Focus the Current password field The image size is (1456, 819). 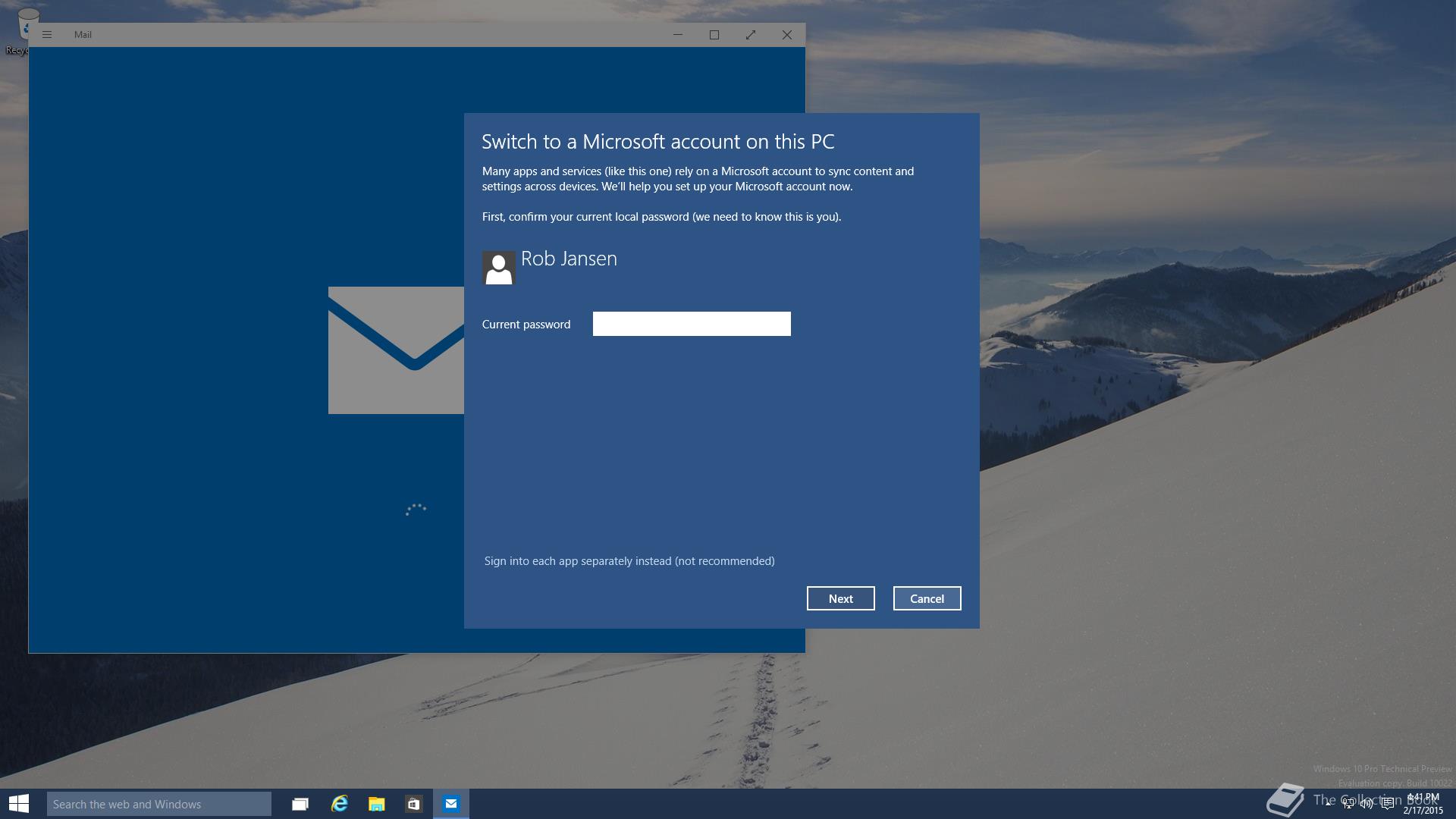coord(692,324)
